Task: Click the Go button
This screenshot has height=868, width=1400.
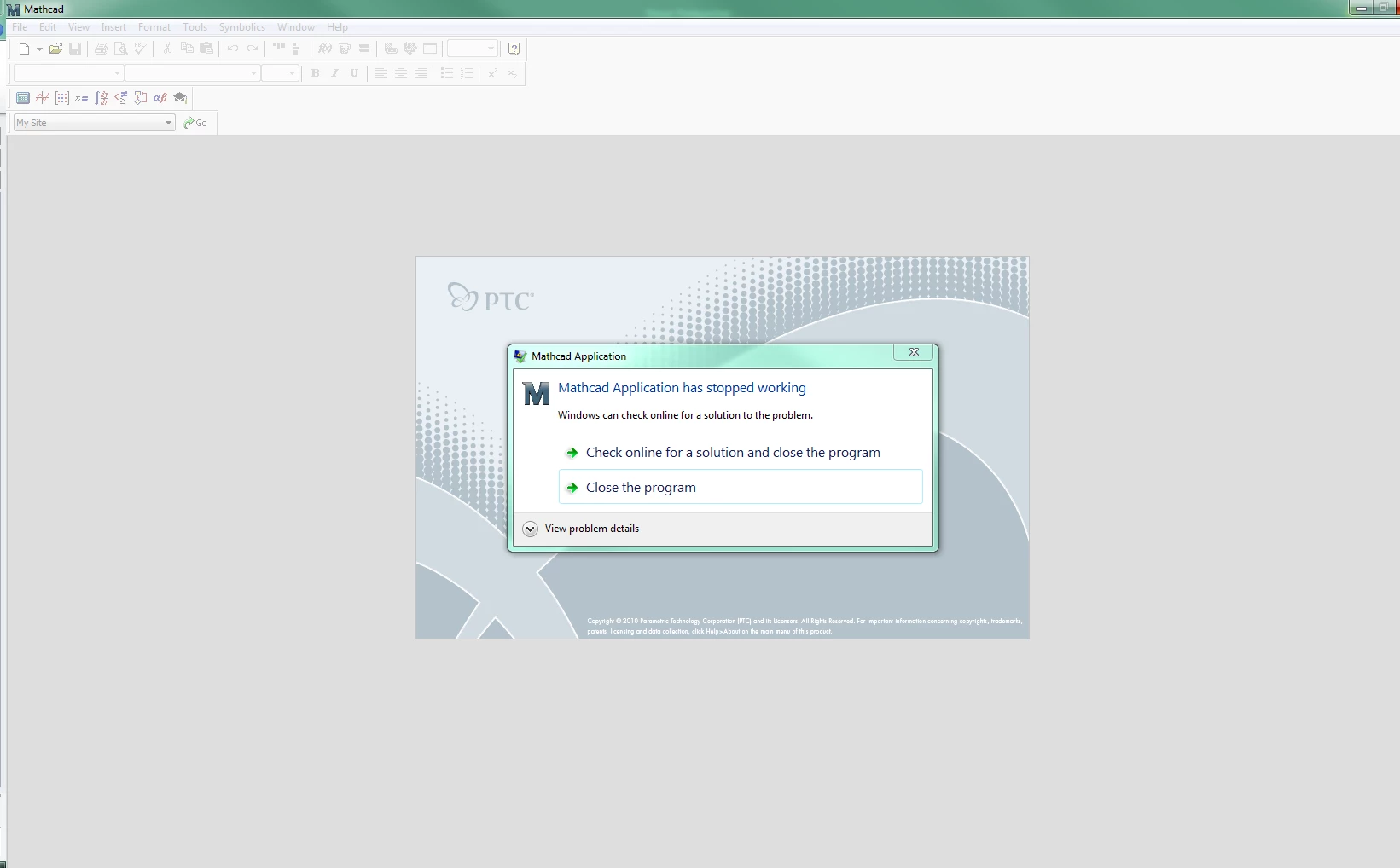Action: click(195, 123)
